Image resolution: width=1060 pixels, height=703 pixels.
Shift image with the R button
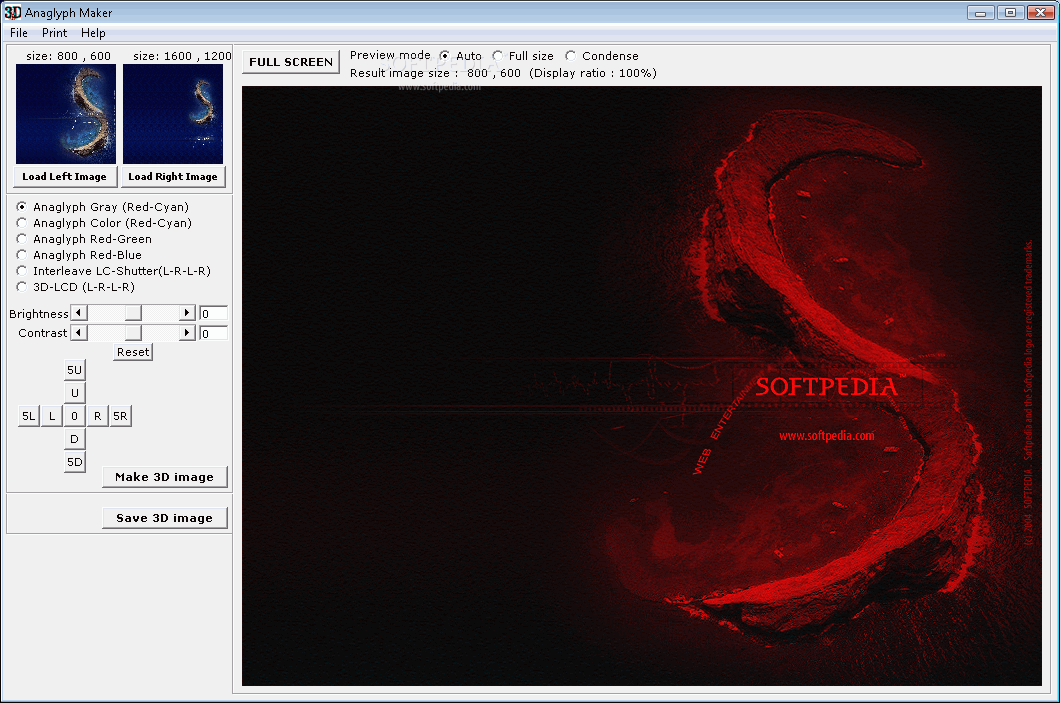[97, 416]
